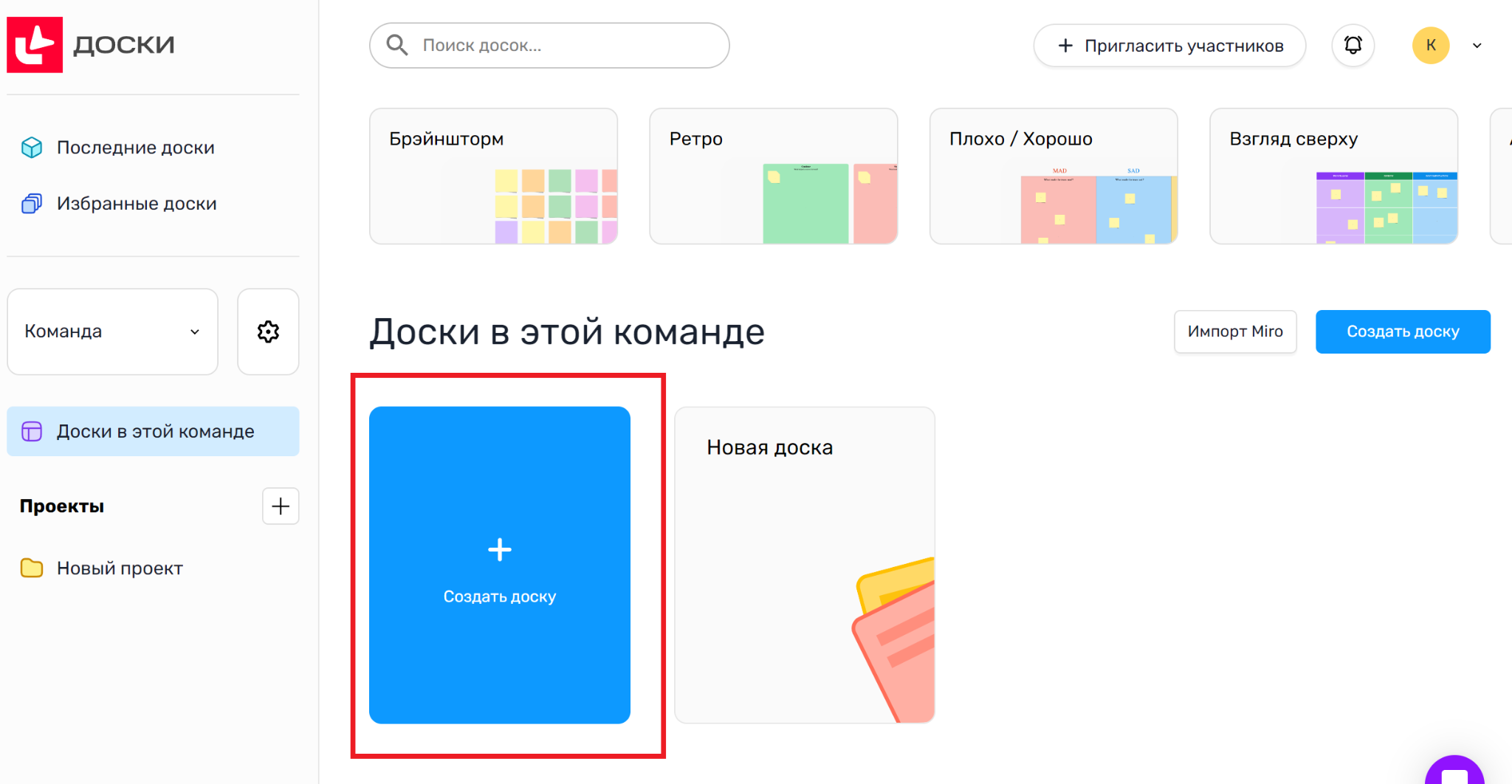The image size is (1512, 784).
Task: Click the Импорт Miro button
Action: pyautogui.click(x=1235, y=331)
